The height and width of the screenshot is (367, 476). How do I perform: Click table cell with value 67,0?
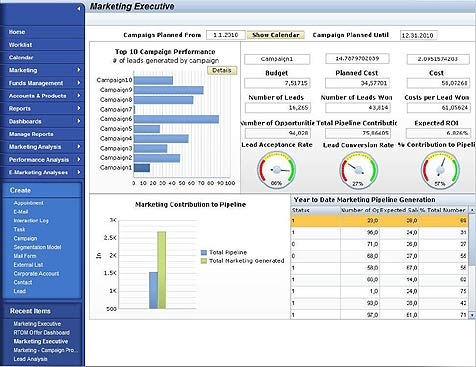[399, 268]
